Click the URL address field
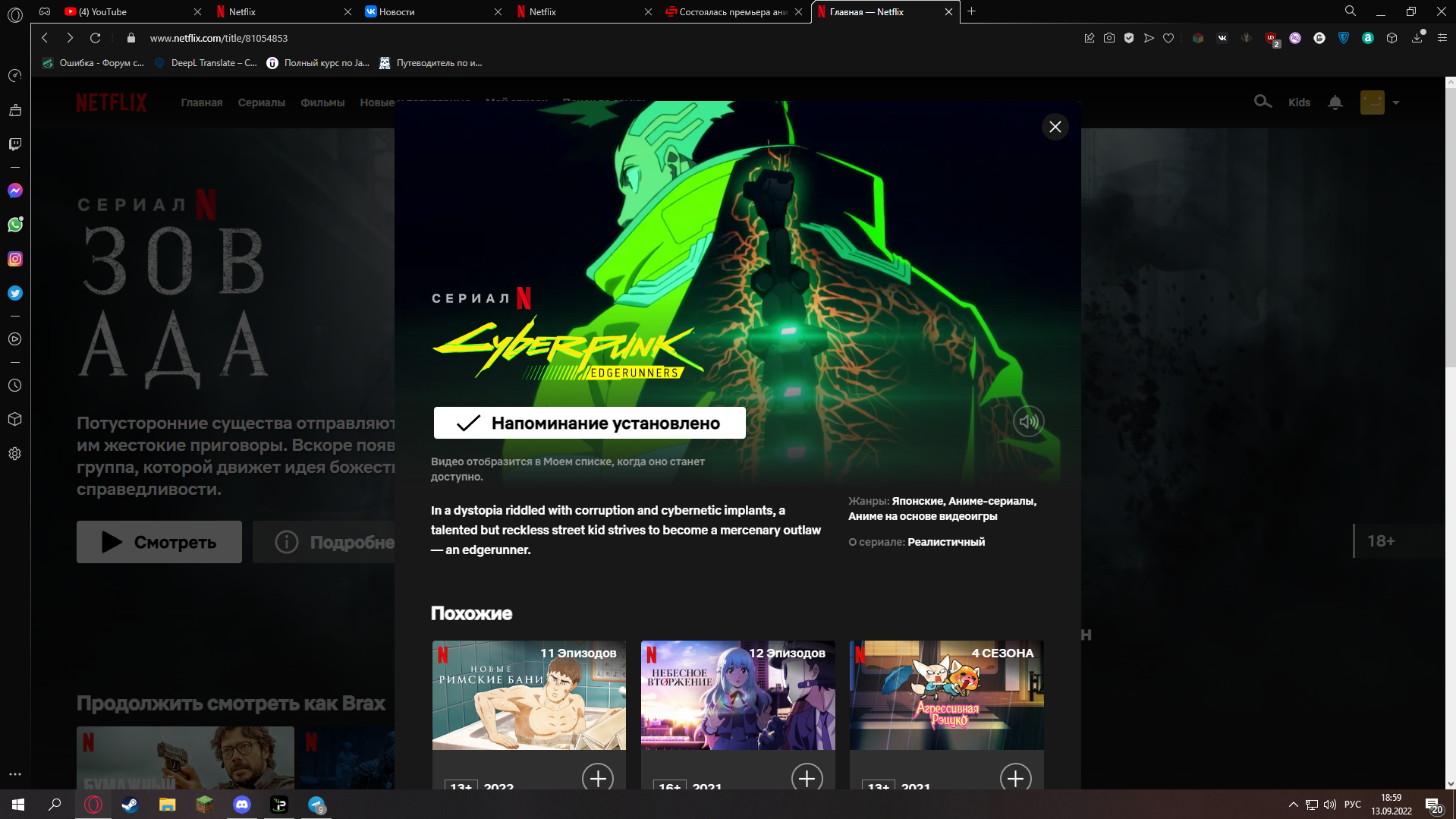 click(599, 38)
